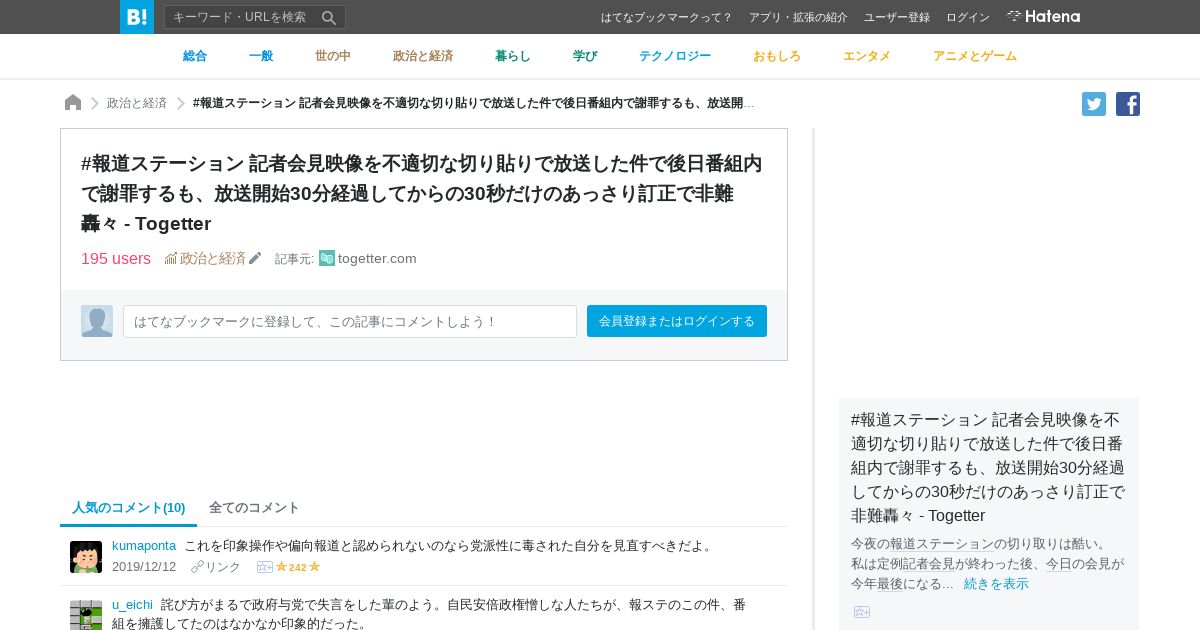Open the Hatena logo link
Viewport: 1200px width, 630px height.
(x=1043, y=17)
